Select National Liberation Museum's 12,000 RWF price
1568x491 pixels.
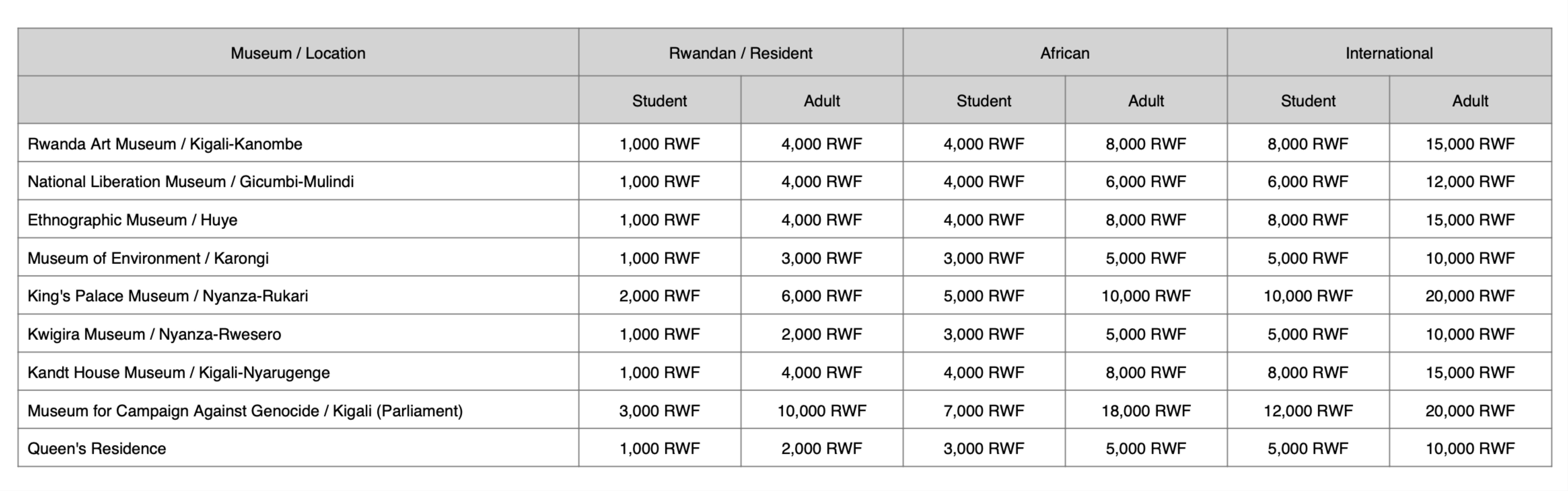1470,181
